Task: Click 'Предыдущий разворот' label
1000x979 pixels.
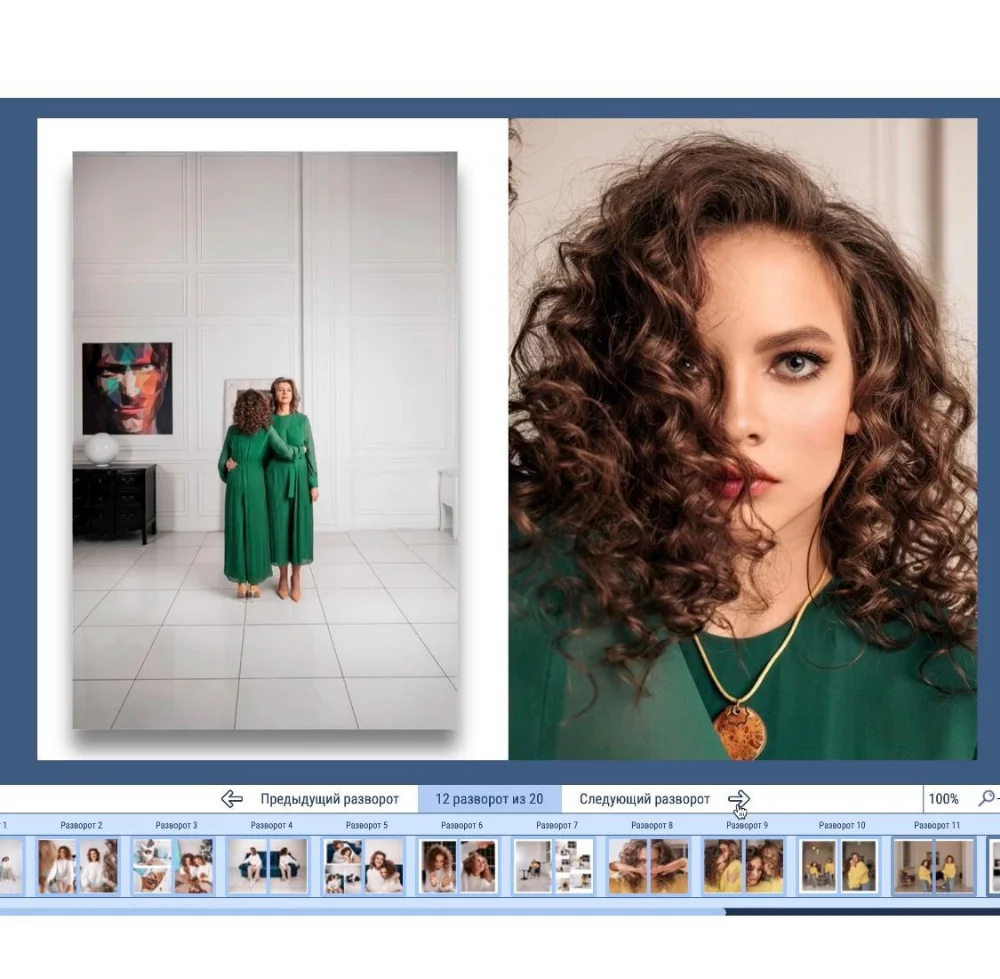Action: [329, 799]
